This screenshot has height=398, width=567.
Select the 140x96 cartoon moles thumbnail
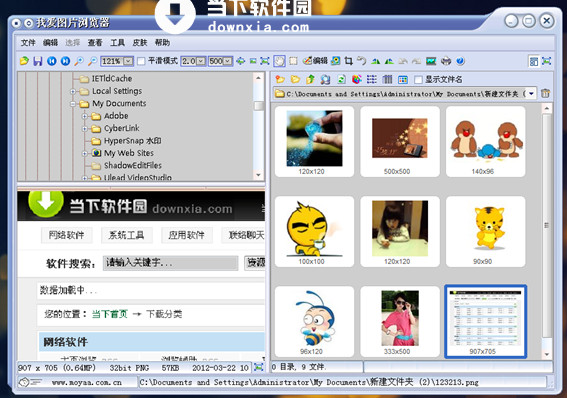point(486,141)
